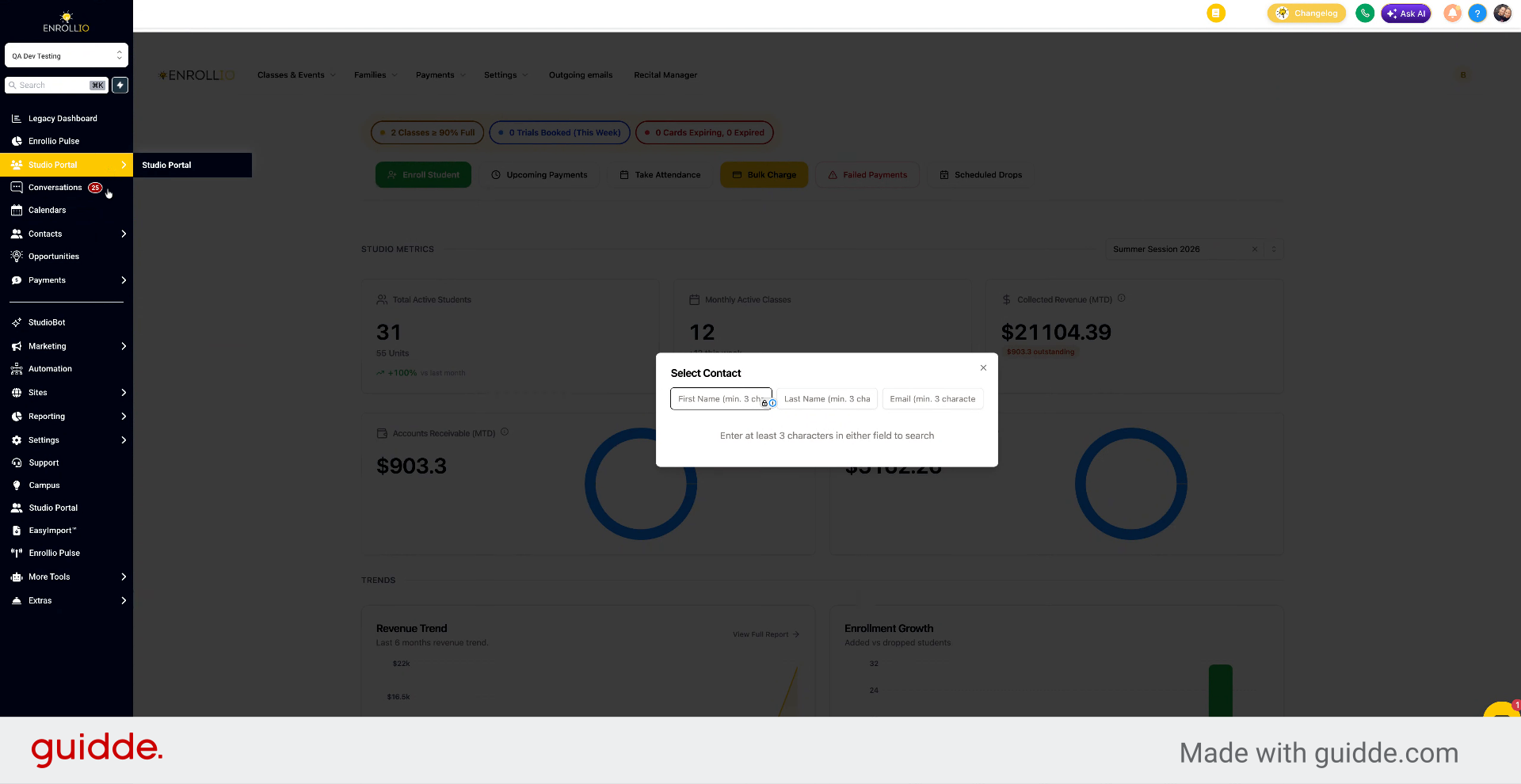Screen dimensions: 1521x784
Task: Expand the Marketing sidebar submenu
Action: [124, 347]
